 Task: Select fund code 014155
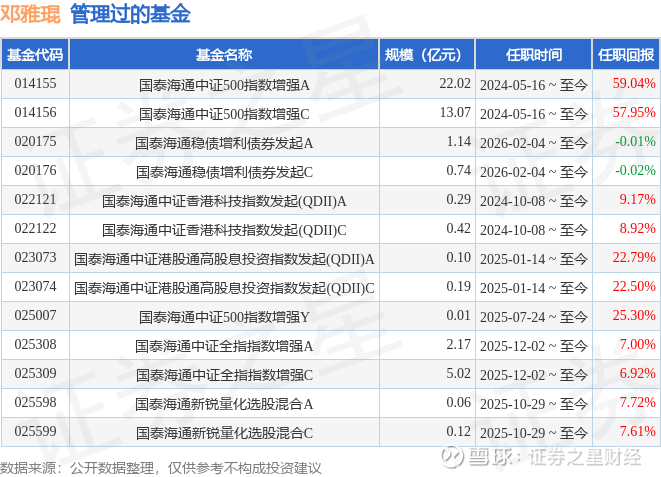pyautogui.click(x=35, y=83)
